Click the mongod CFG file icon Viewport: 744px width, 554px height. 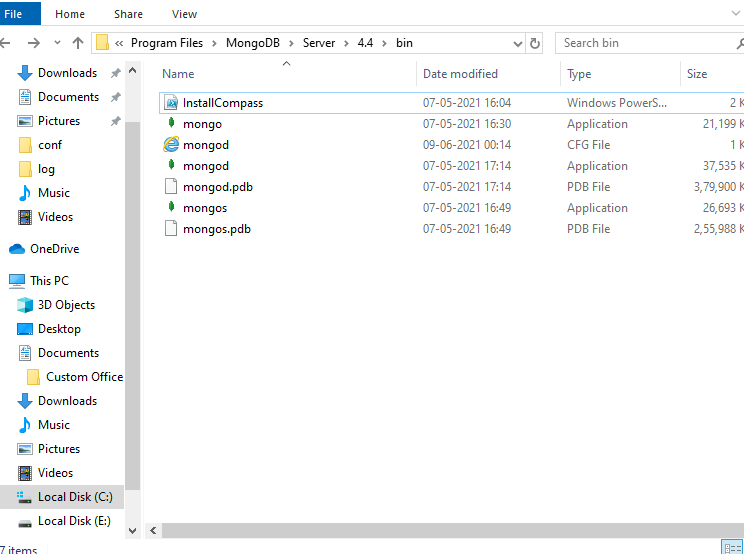[171, 145]
